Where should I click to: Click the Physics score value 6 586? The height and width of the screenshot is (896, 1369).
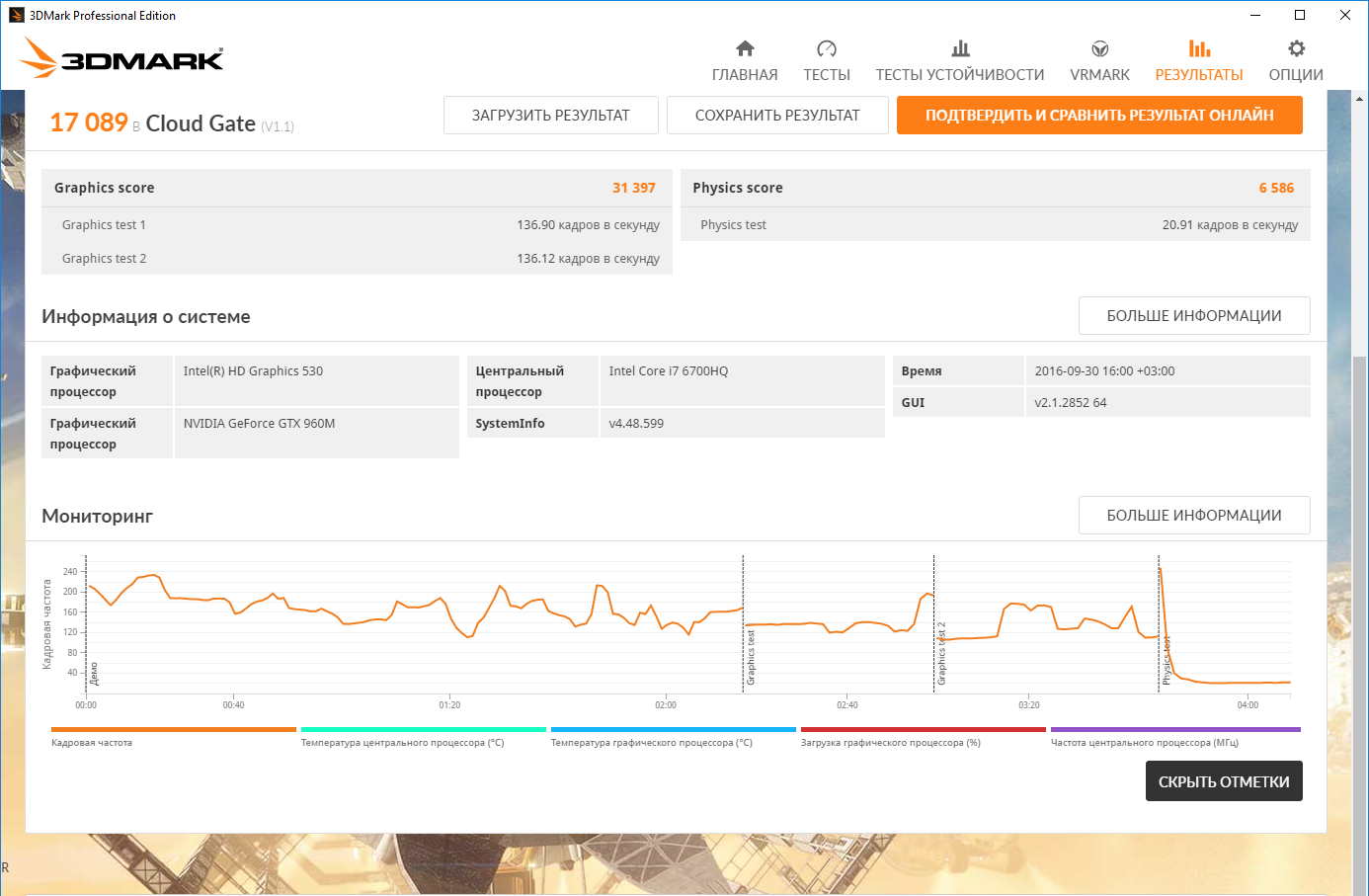tap(1276, 188)
